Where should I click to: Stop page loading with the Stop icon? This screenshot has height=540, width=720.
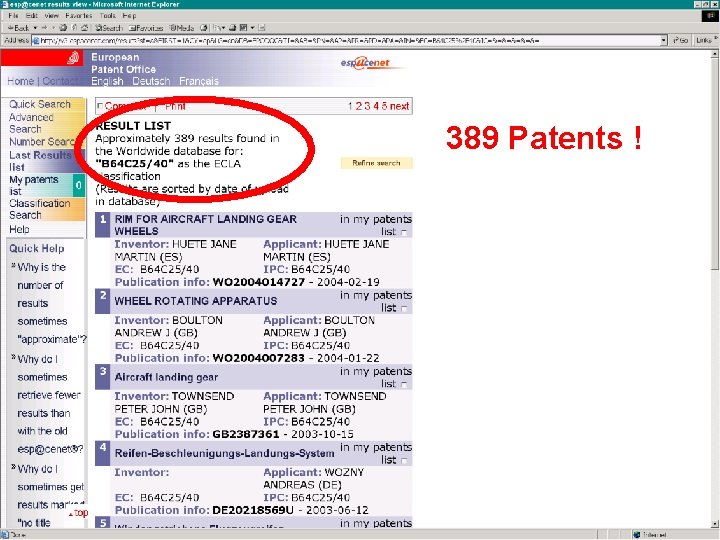tap(63, 28)
